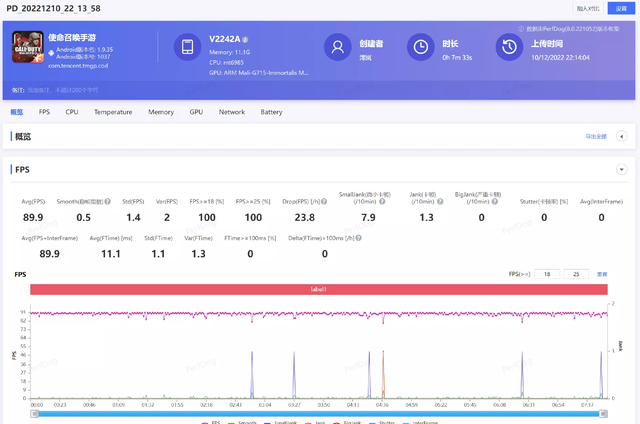This screenshot has width=640, height=424.
Task: Click the Call of Duty game icon
Action: (x=29, y=47)
